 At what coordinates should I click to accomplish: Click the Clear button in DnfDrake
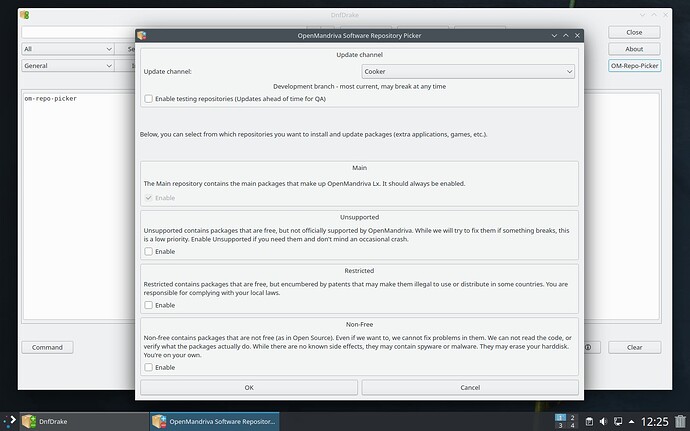(x=634, y=347)
